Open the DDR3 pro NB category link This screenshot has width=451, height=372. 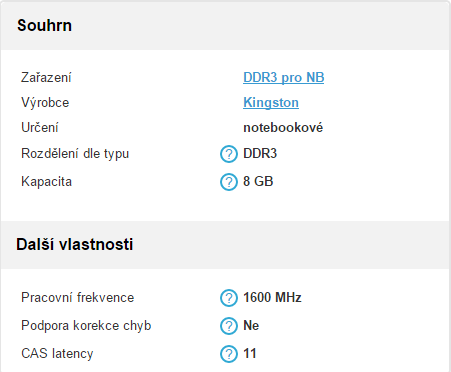tap(283, 78)
